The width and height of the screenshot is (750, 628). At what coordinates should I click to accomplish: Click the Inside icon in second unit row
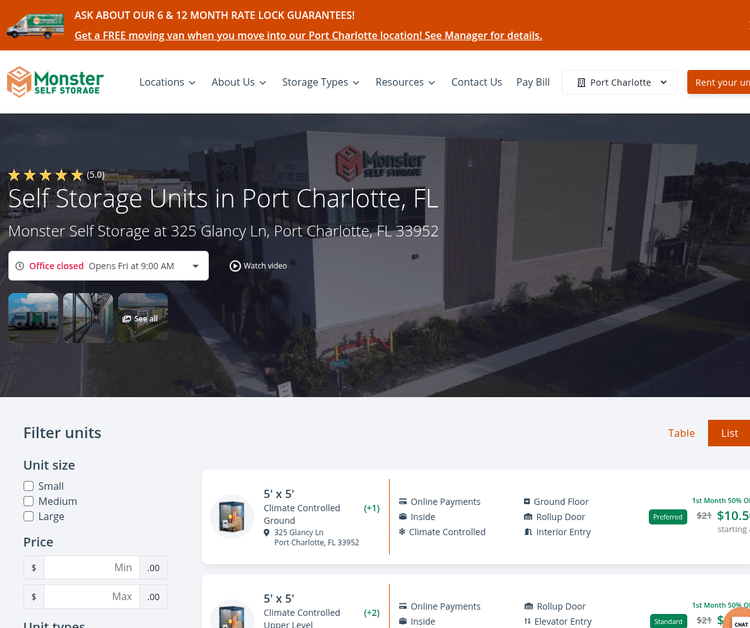403,621
